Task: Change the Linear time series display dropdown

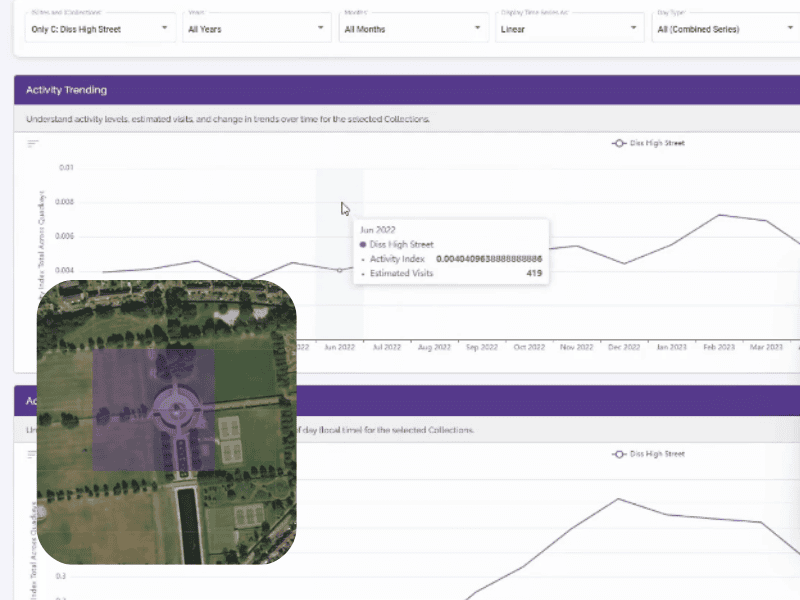Action: (570, 29)
